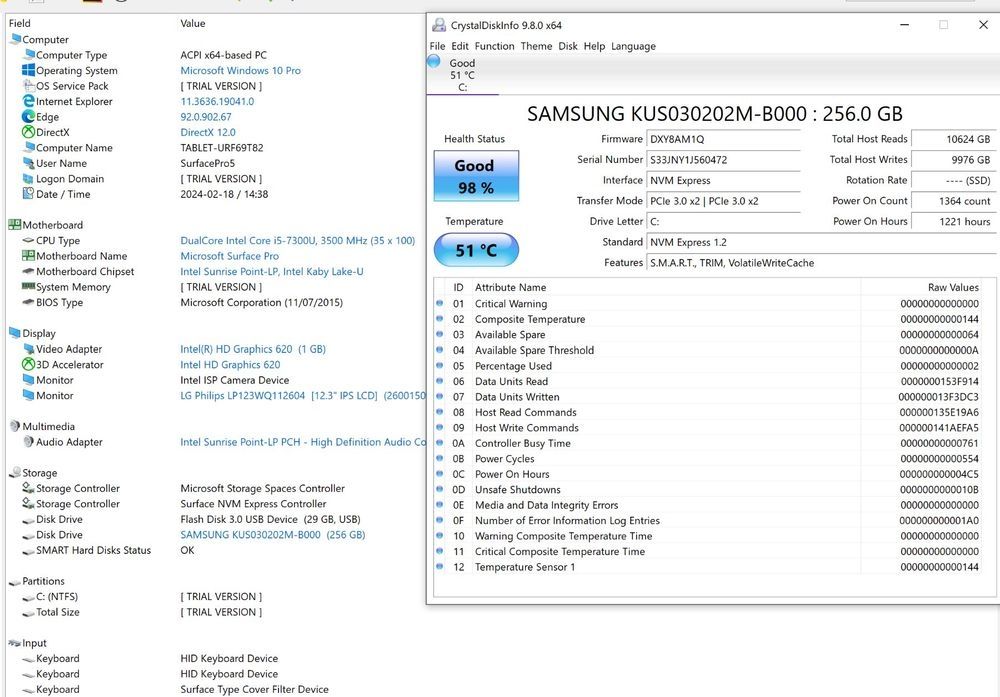Click the Attribute Name column header
Image resolution: width=1000 pixels, height=697 pixels.
510,288
